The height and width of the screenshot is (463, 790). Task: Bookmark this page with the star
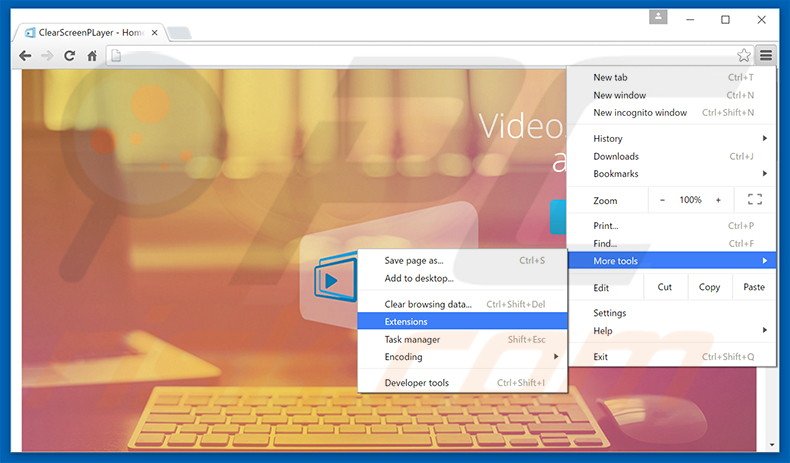(744, 55)
